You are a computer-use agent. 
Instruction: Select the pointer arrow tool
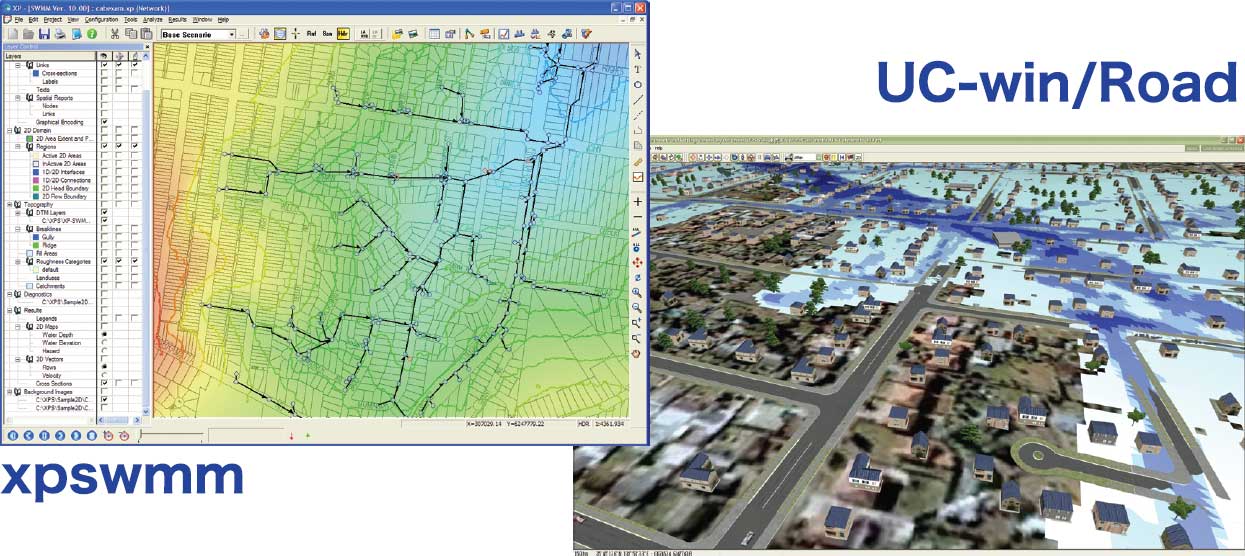pos(638,54)
